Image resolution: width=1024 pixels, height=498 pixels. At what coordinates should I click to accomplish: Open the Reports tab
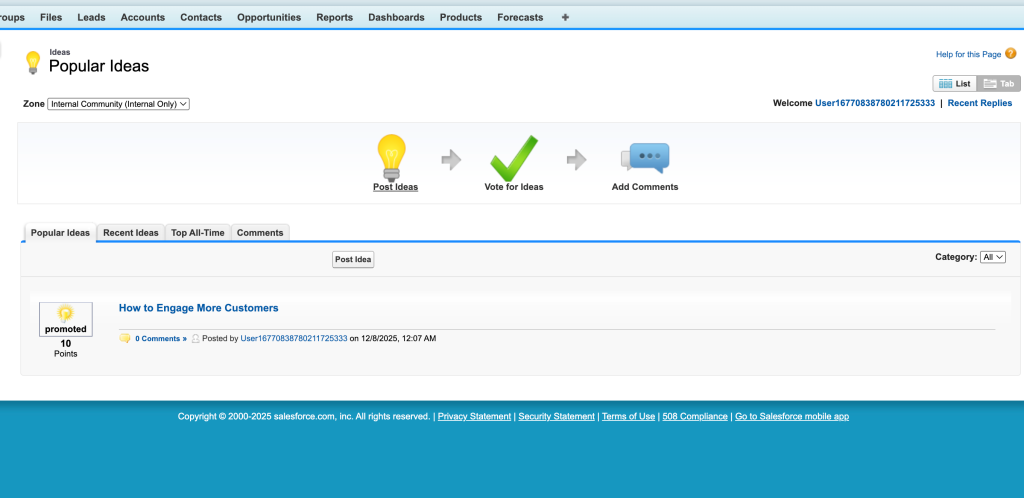point(335,18)
